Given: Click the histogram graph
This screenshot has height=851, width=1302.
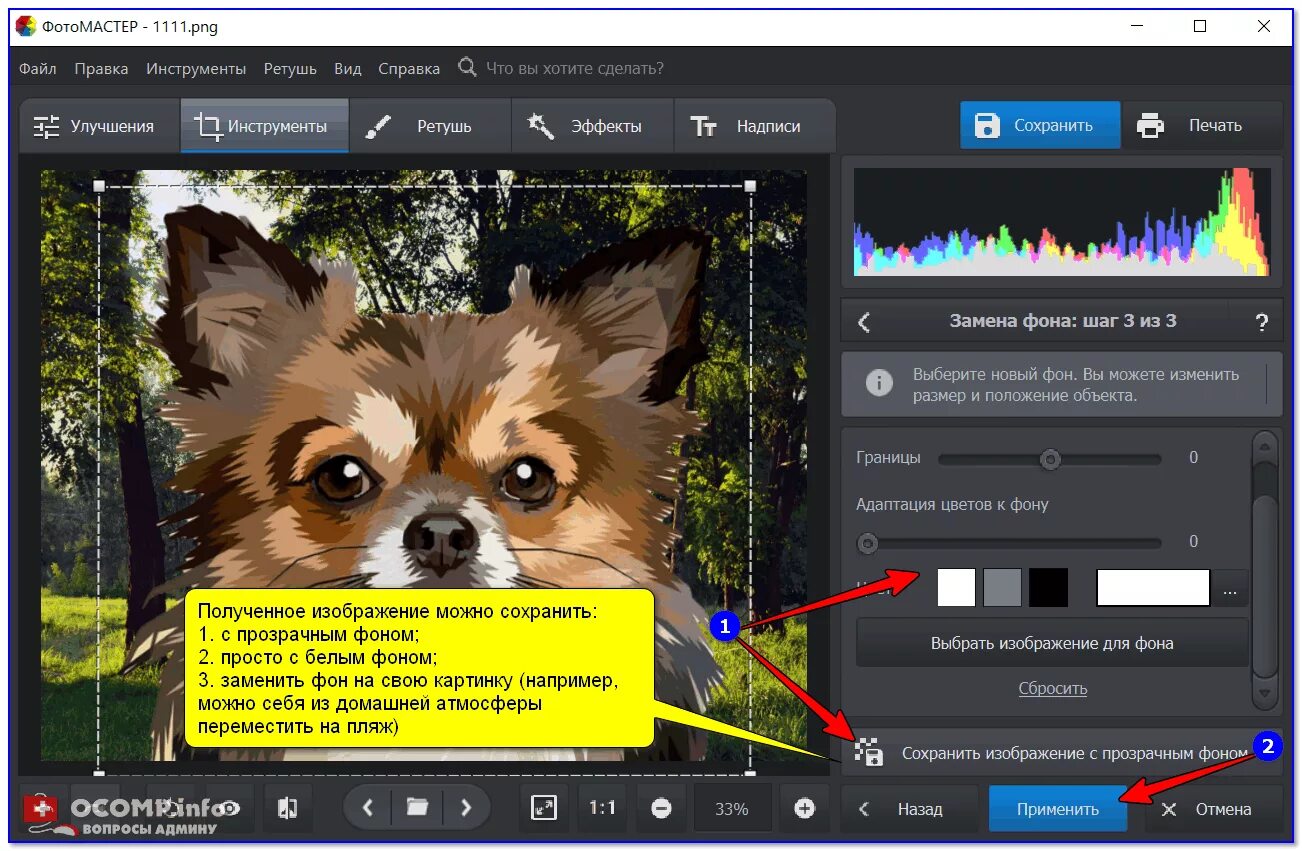Looking at the screenshot, I should pyautogui.click(x=1061, y=221).
